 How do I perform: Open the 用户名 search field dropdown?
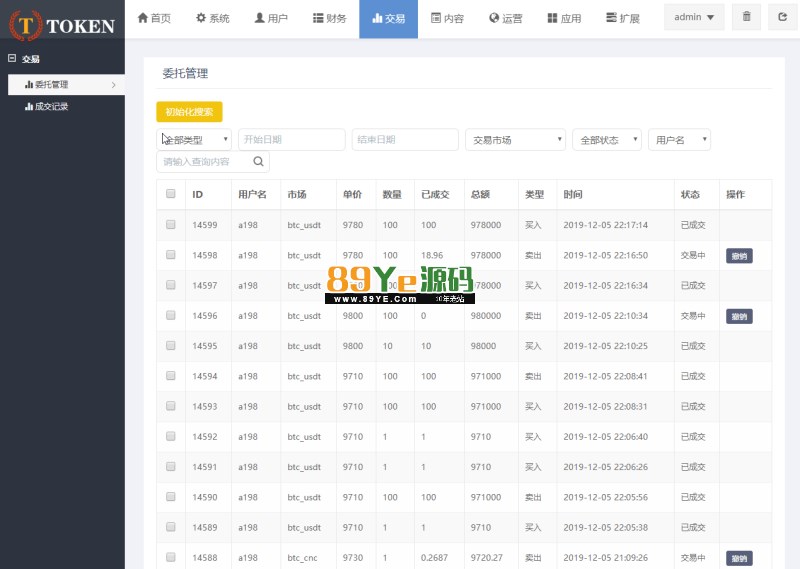679,139
